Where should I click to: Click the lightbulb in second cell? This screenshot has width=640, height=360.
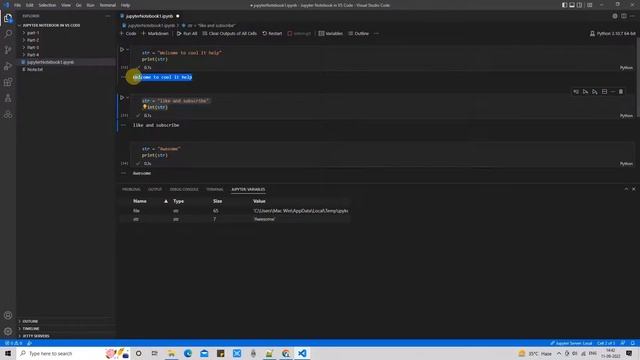pos(144,107)
